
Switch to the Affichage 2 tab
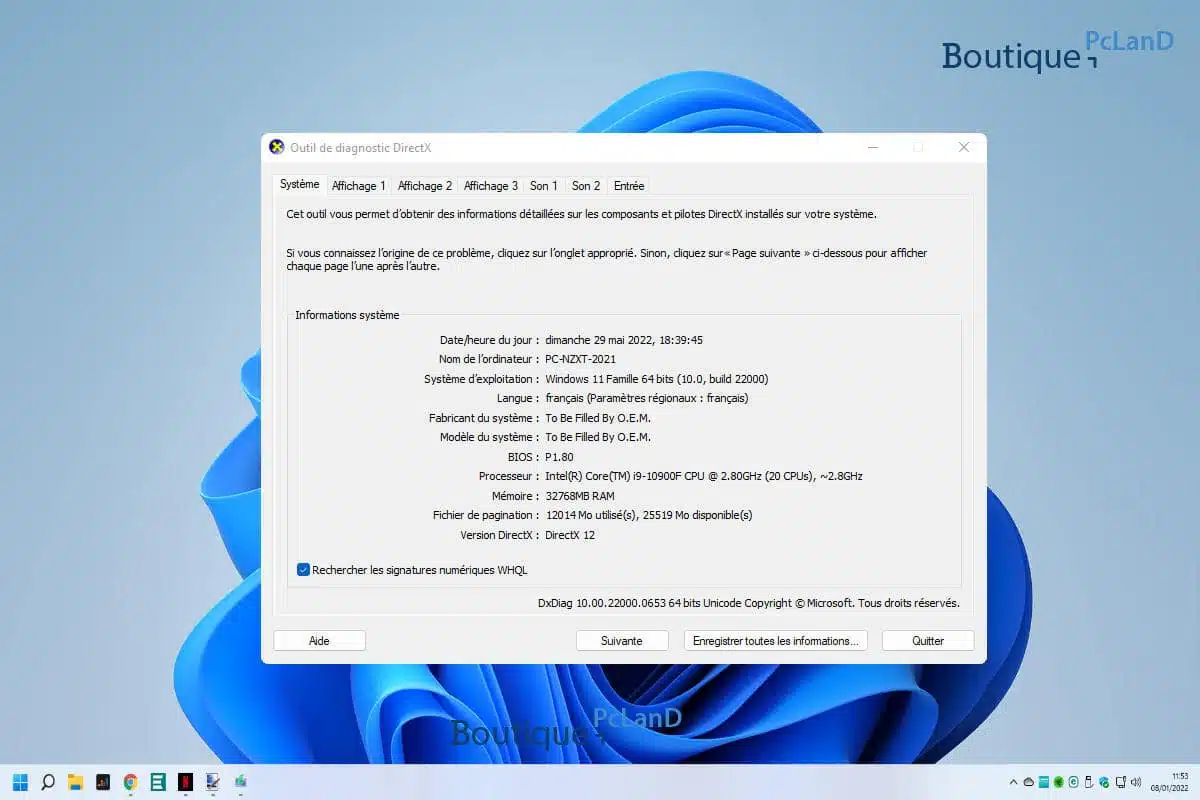[425, 186]
